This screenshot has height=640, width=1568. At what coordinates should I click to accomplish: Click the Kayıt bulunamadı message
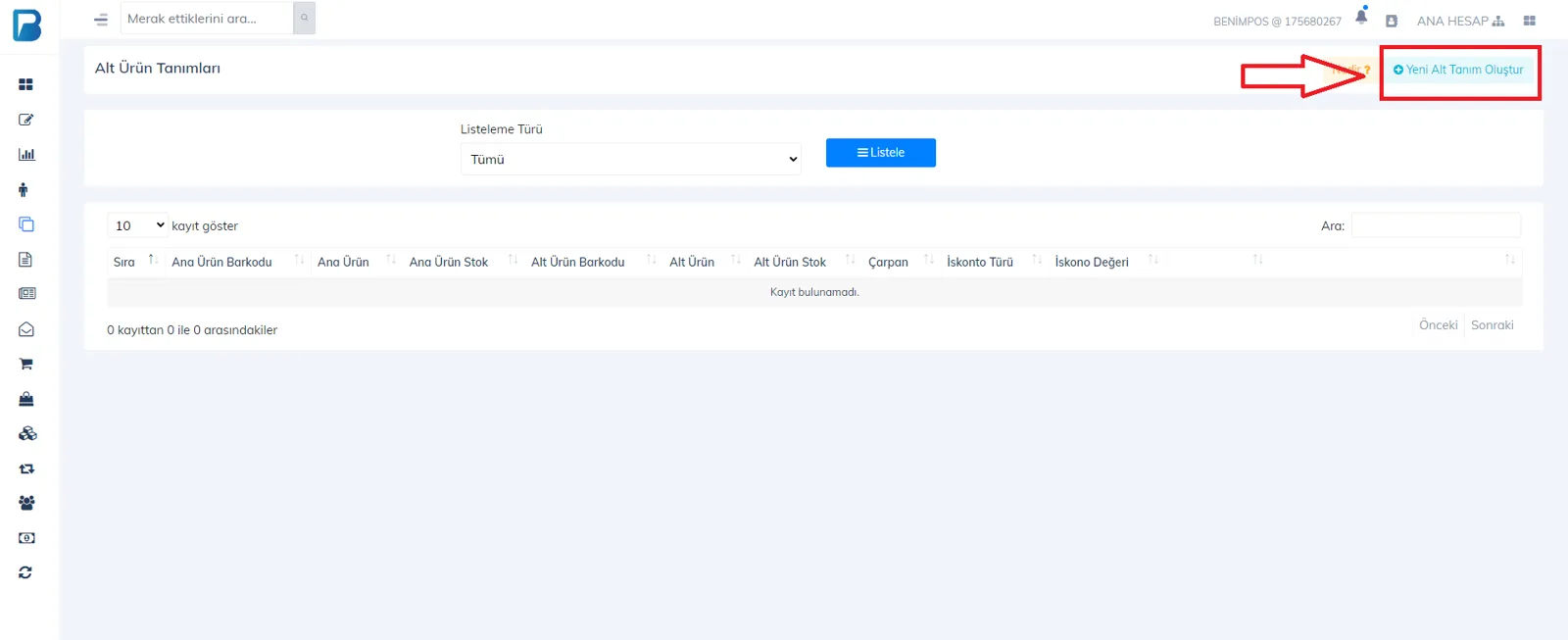pos(814,292)
